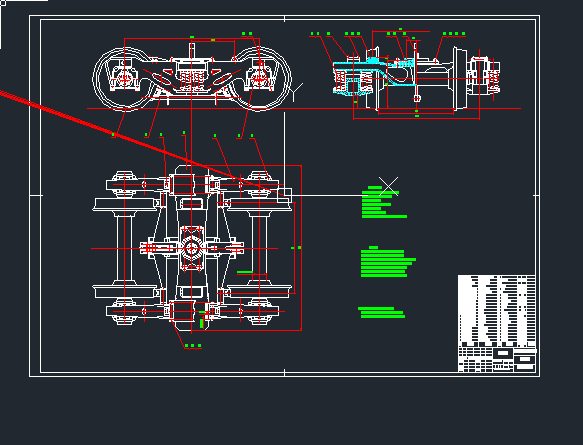The image size is (583, 445).
Task: Click the title block beneath the parts list
Action: (496, 359)
